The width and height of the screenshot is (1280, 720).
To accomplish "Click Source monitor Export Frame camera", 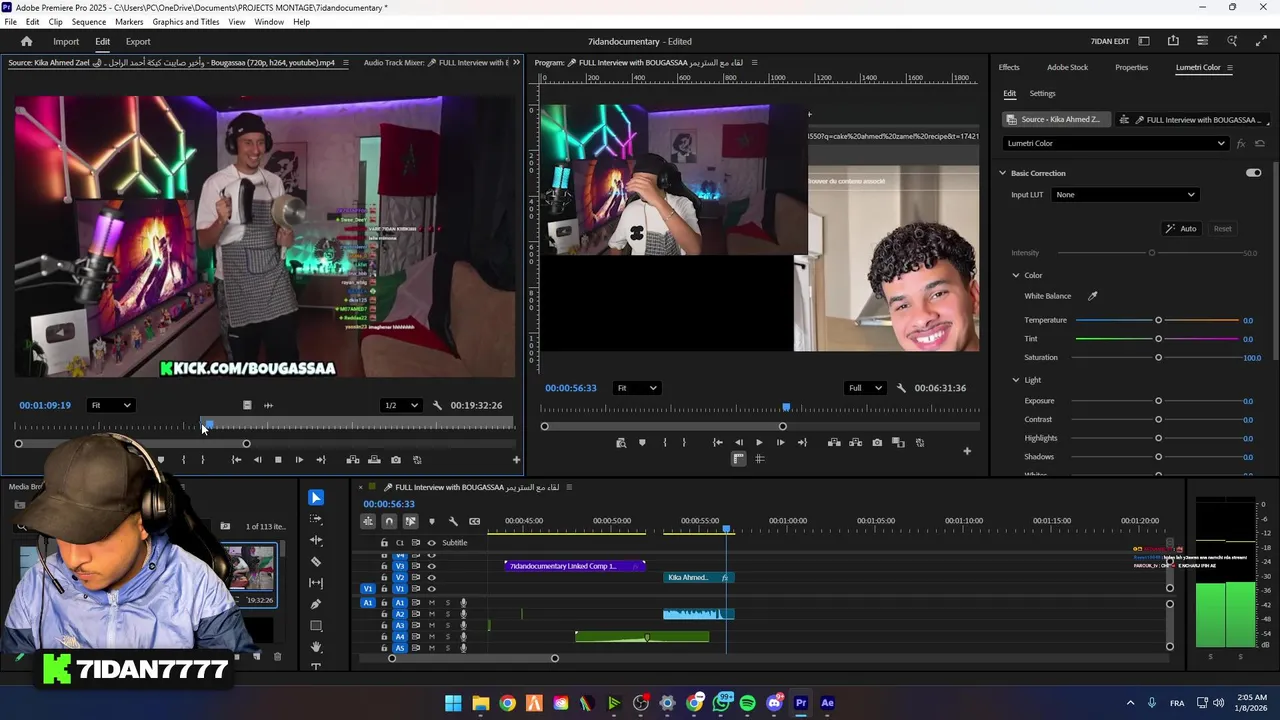I will (x=396, y=460).
